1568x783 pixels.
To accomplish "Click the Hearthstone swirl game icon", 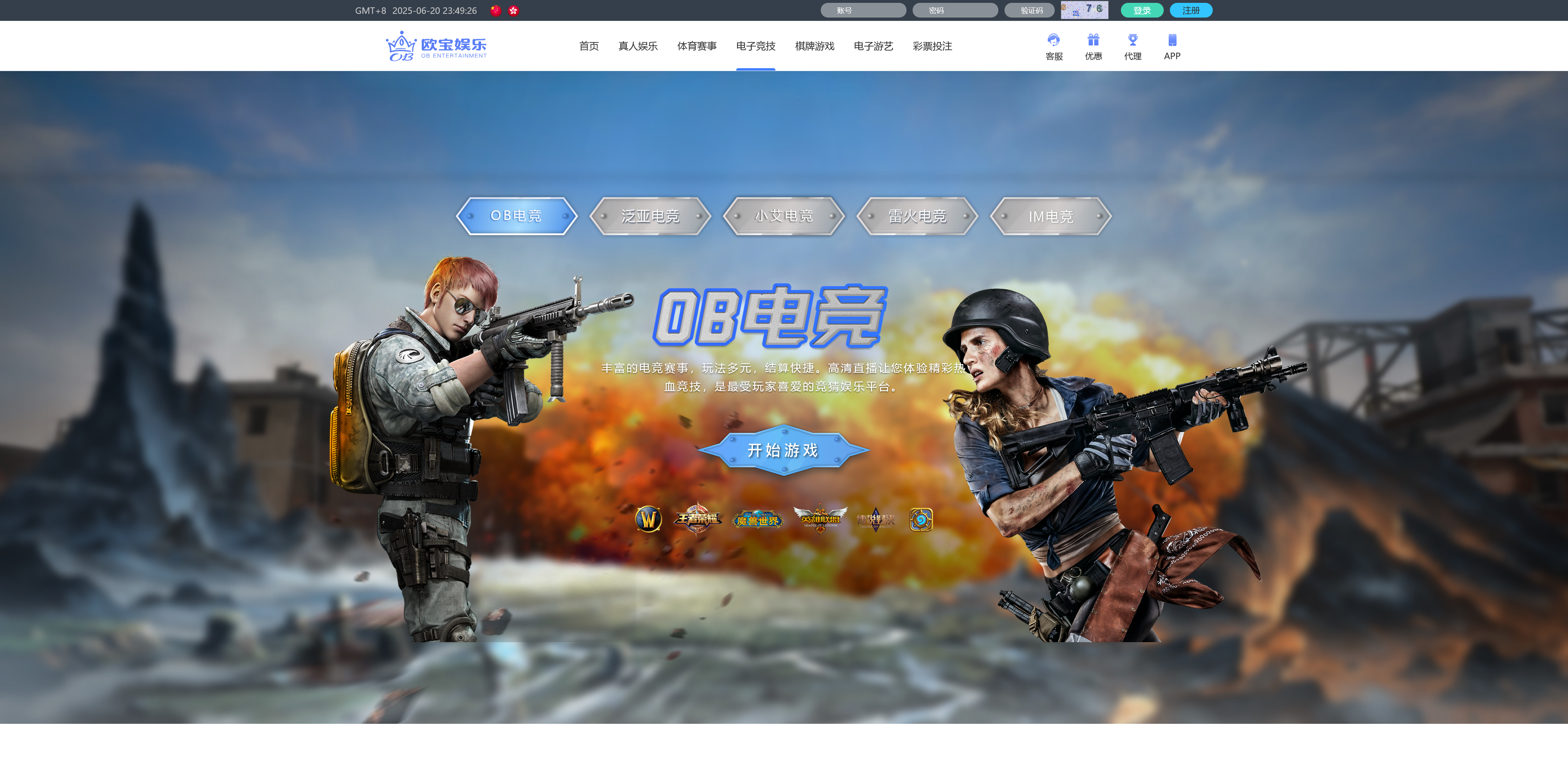I will coord(921,520).
